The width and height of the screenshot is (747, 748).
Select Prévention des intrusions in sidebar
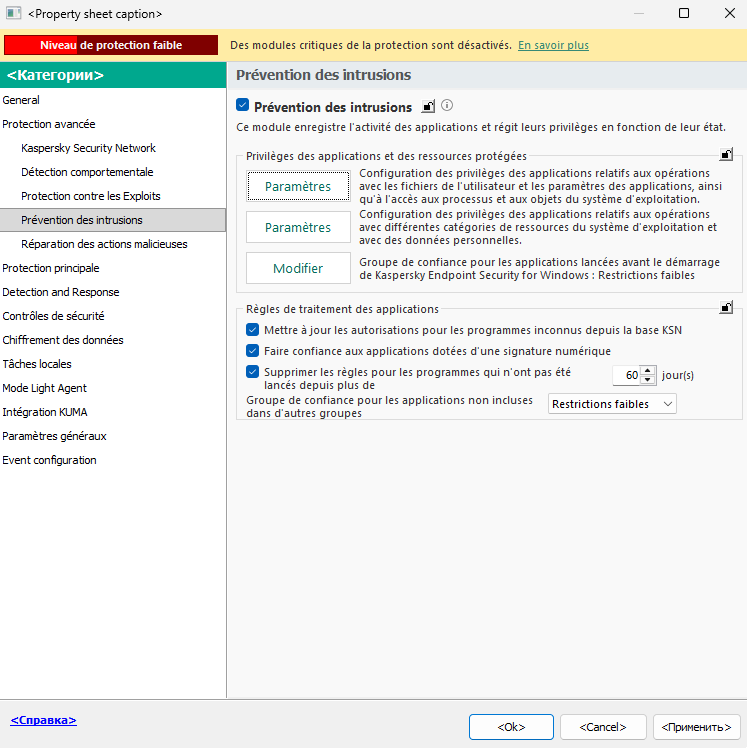pyautogui.click(x=113, y=220)
